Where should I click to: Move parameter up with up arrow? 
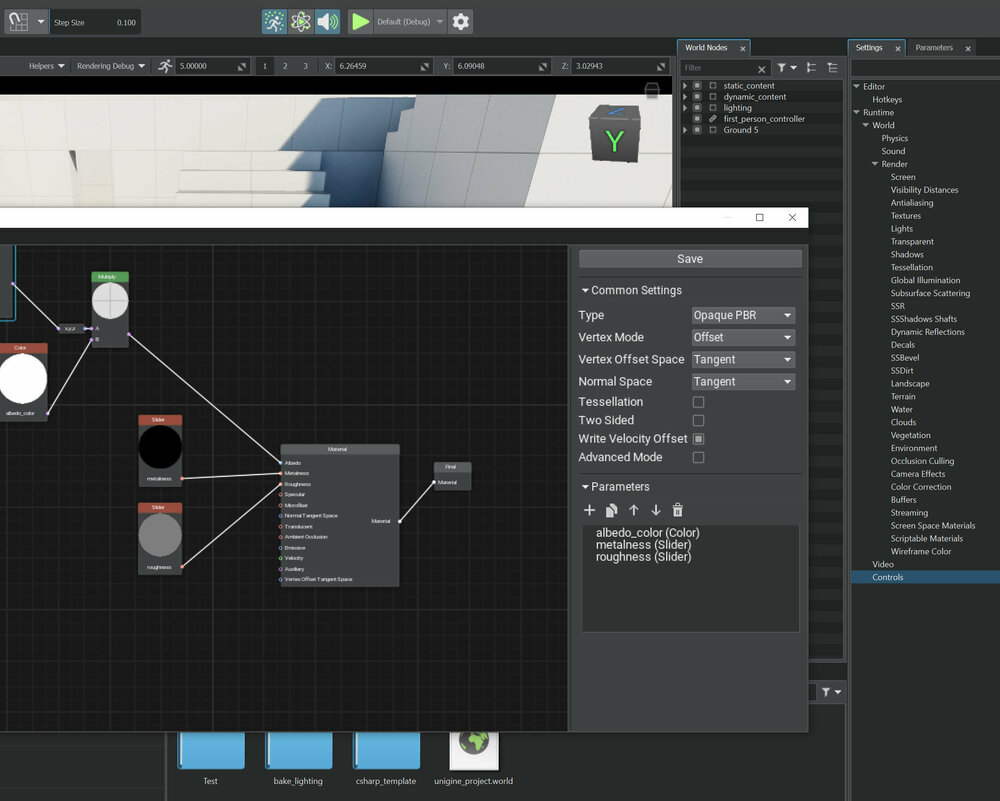pos(633,510)
